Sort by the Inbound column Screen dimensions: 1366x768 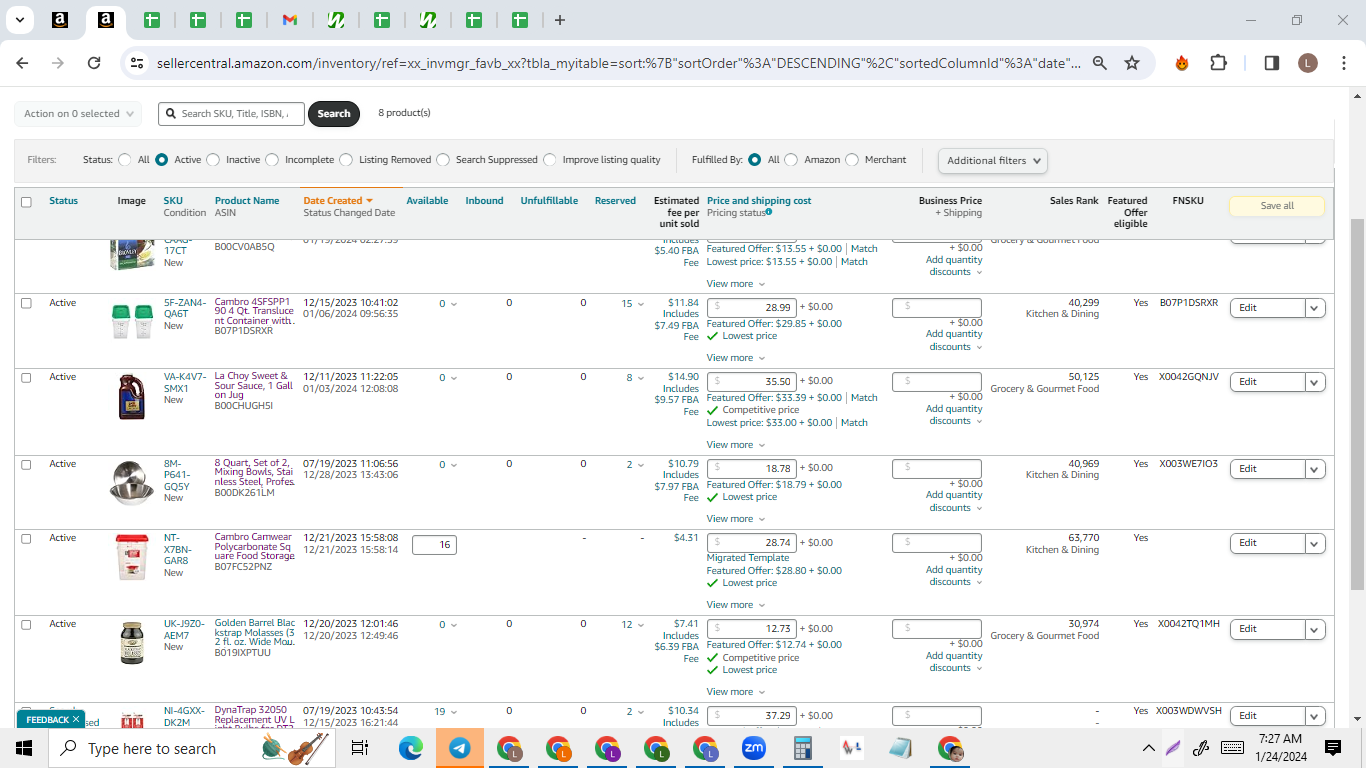click(x=484, y=201)
